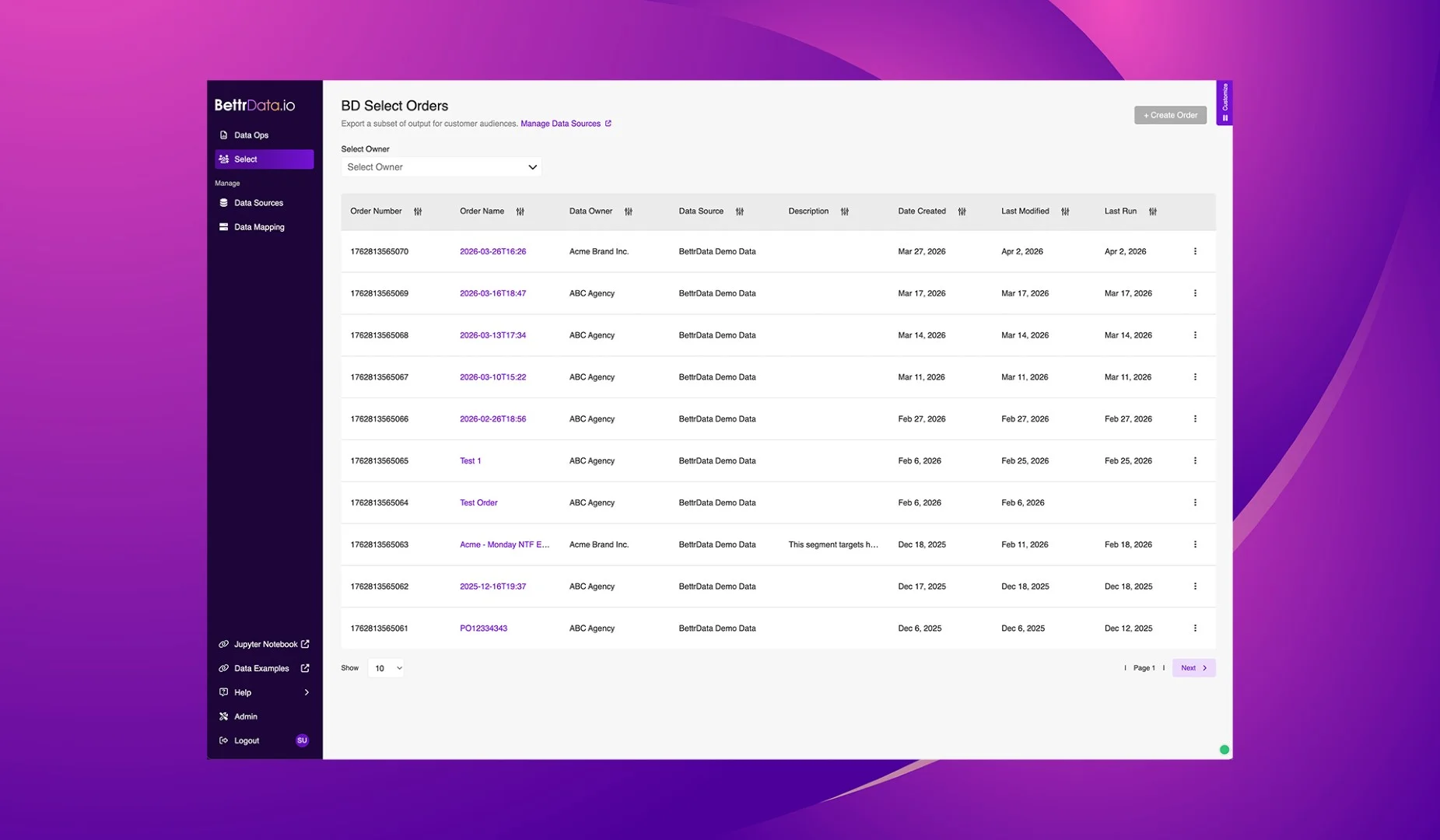Navigate to Data Mapping in the sidebar
Viewport: 1440px width, 840px height.
[259, 227]
